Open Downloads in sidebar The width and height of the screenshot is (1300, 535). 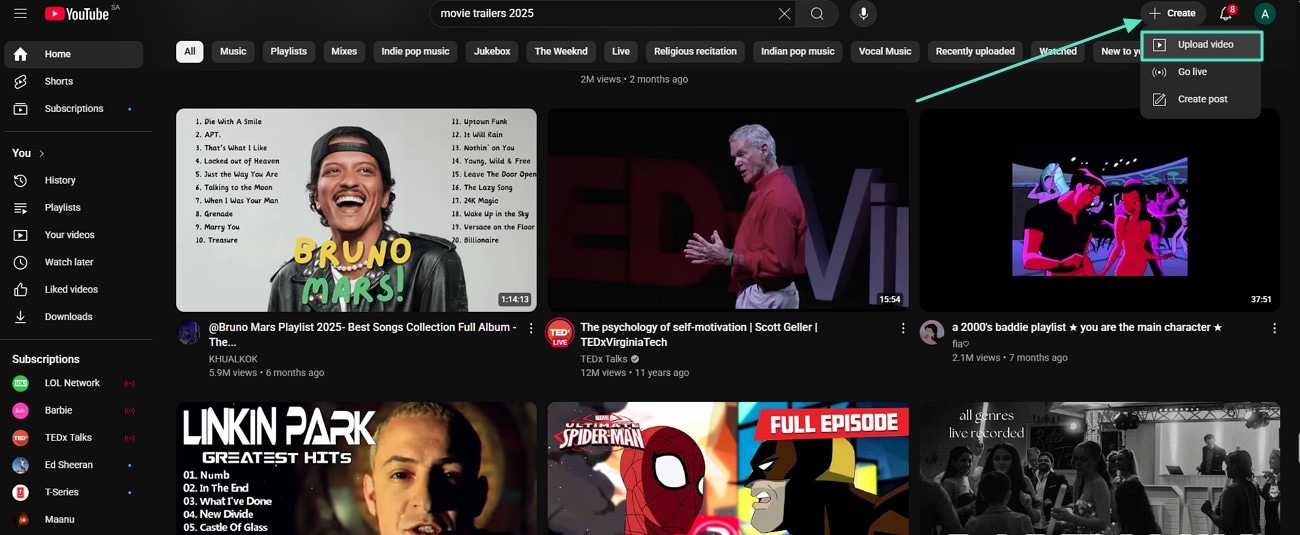(x=74, y=316)
